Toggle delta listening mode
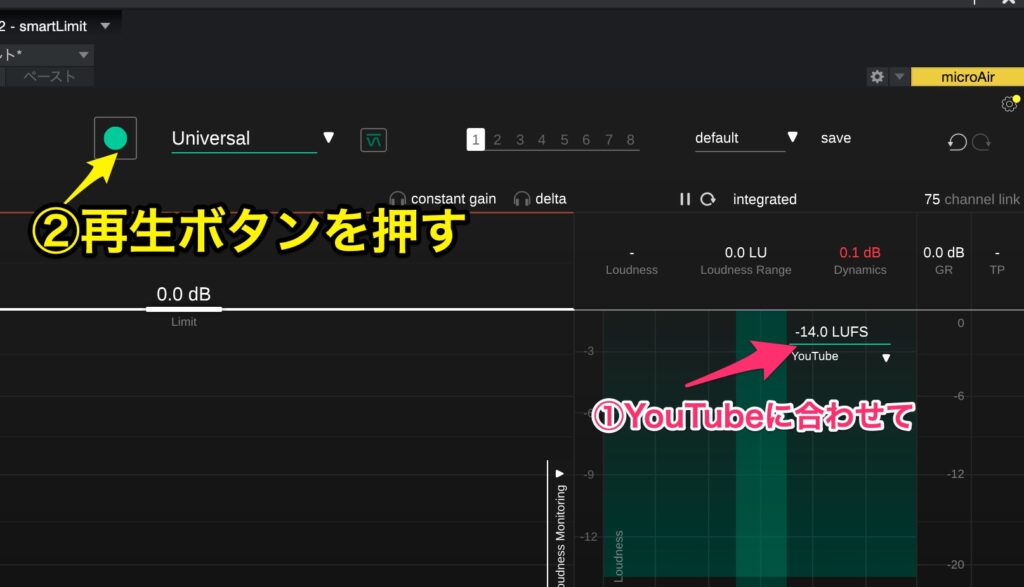 (x=541, y=198)
